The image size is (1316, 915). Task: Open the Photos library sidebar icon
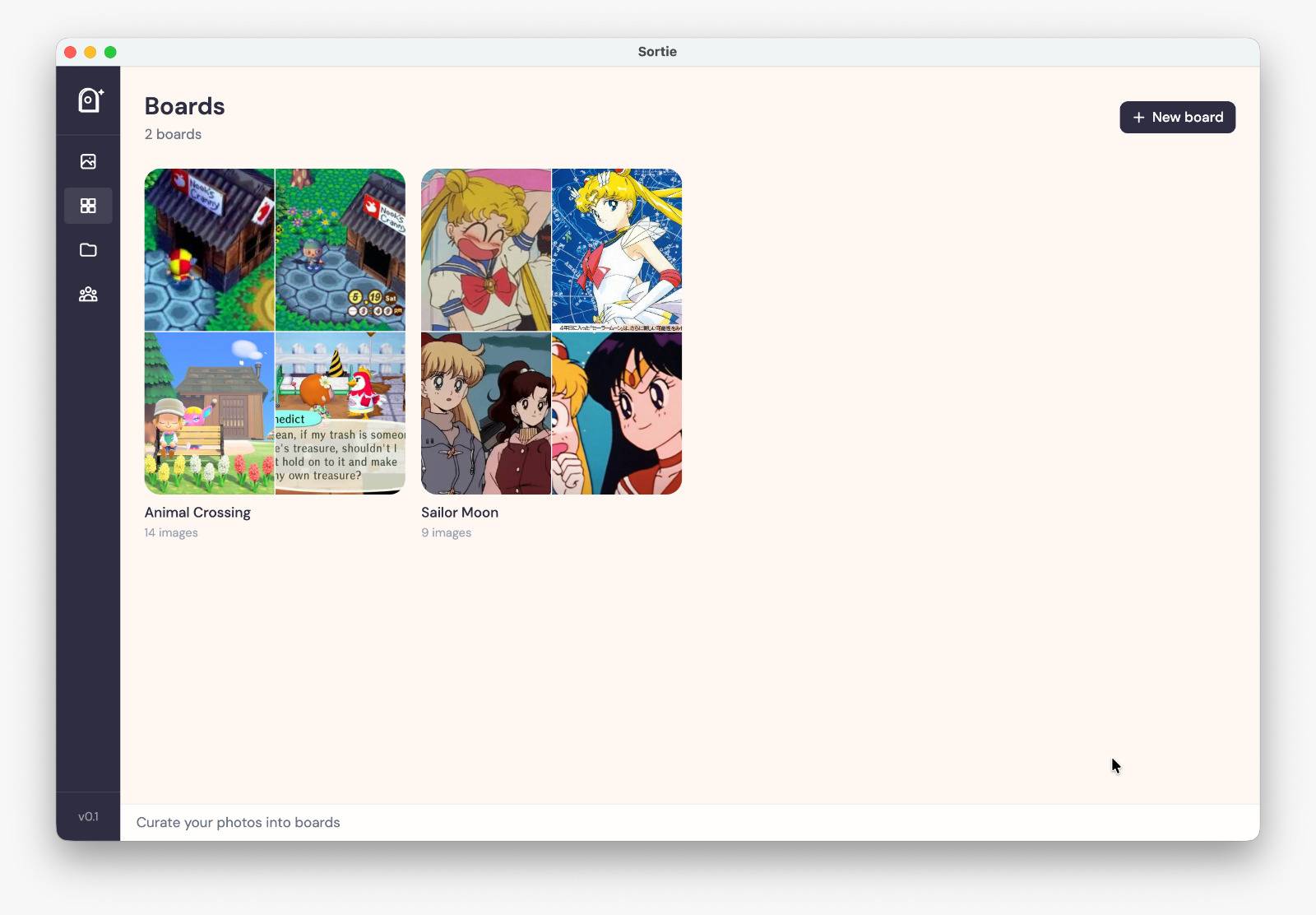point(88,161)
